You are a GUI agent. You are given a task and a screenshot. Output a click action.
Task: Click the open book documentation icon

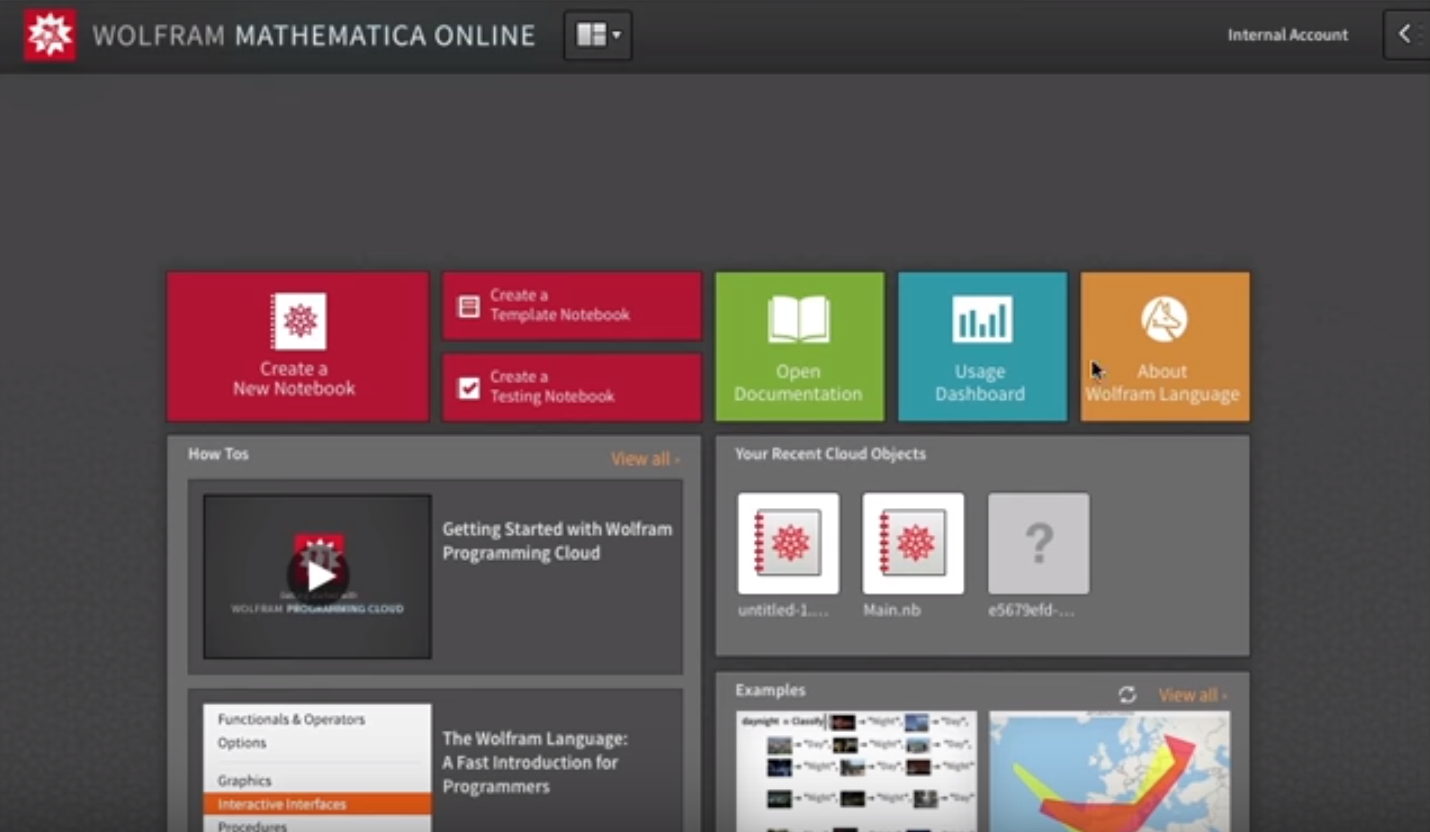click(799, 320)
